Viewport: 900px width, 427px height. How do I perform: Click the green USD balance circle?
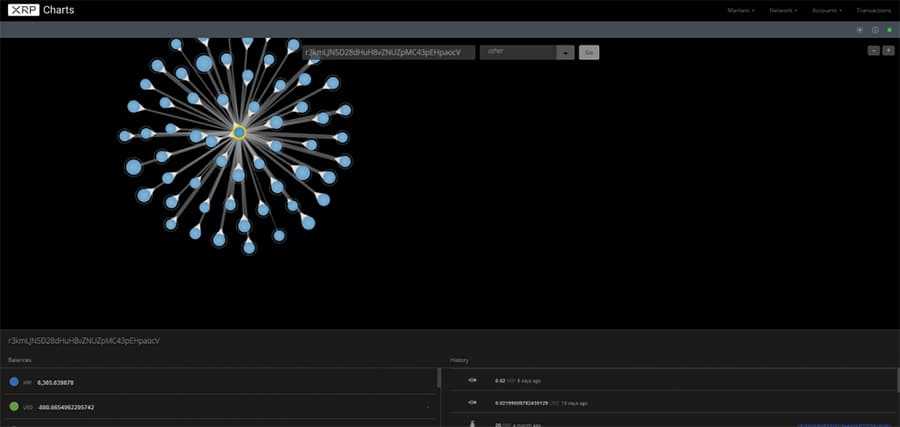[x=14, y=407]
